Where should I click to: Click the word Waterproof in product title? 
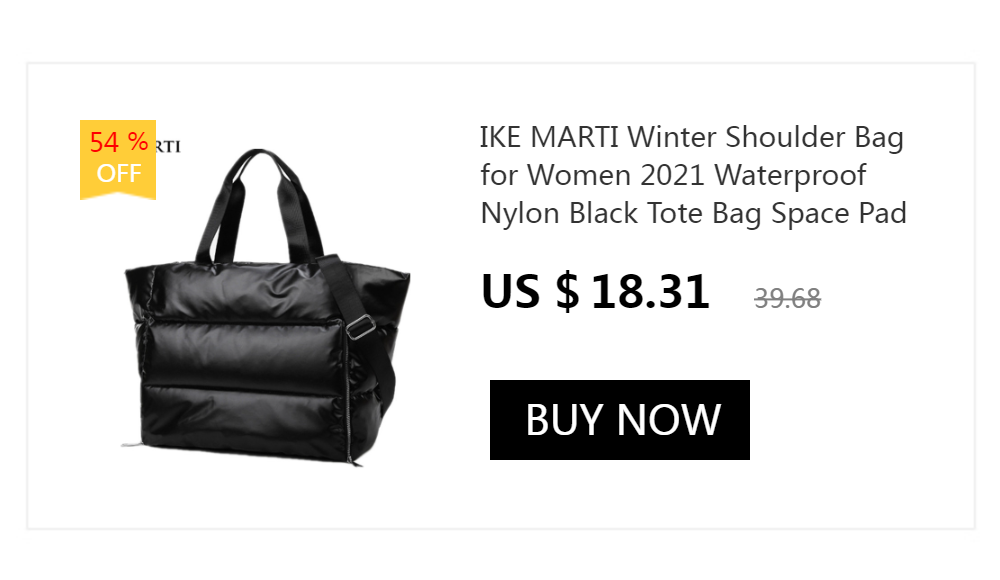pos(790,175)
